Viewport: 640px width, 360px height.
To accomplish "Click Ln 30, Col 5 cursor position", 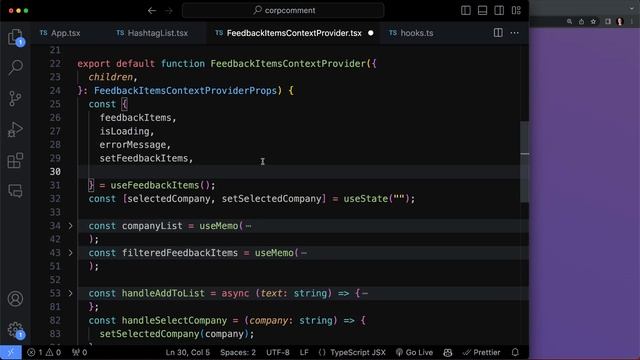I will pos(187,352).
